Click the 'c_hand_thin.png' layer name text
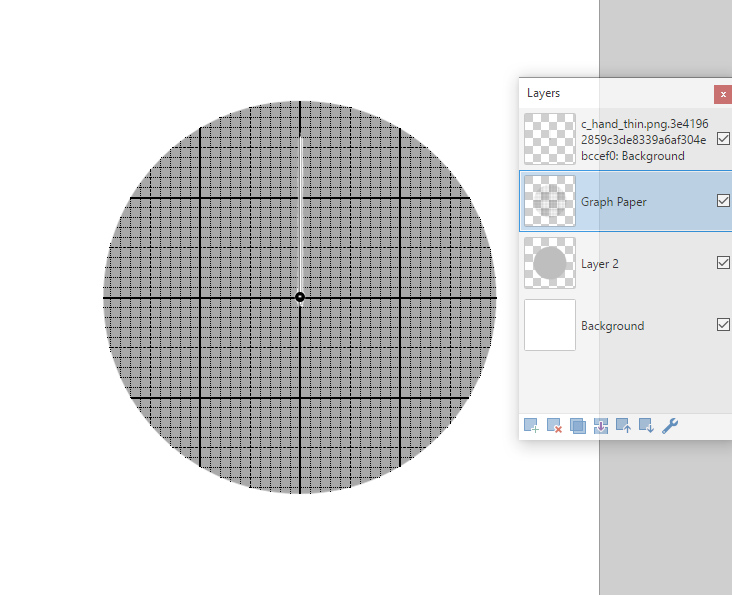Viewport: 732px width, 595px height. click(x=644, y=140)
